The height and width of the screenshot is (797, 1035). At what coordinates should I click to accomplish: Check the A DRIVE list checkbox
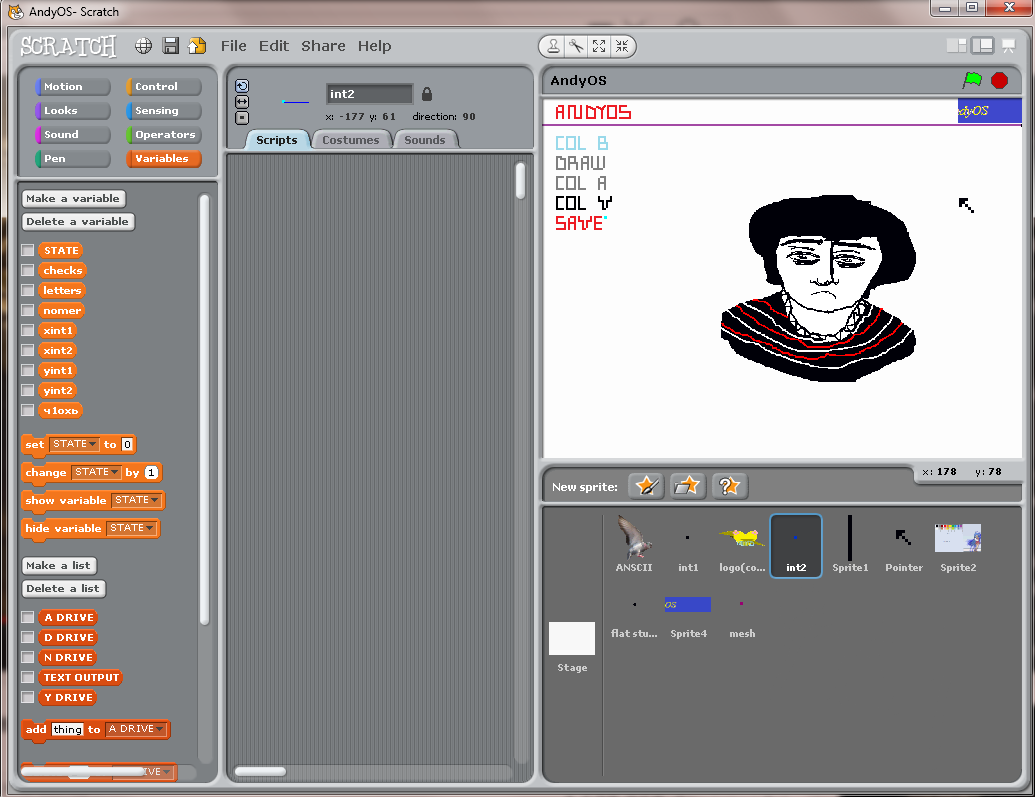(28, 618)
